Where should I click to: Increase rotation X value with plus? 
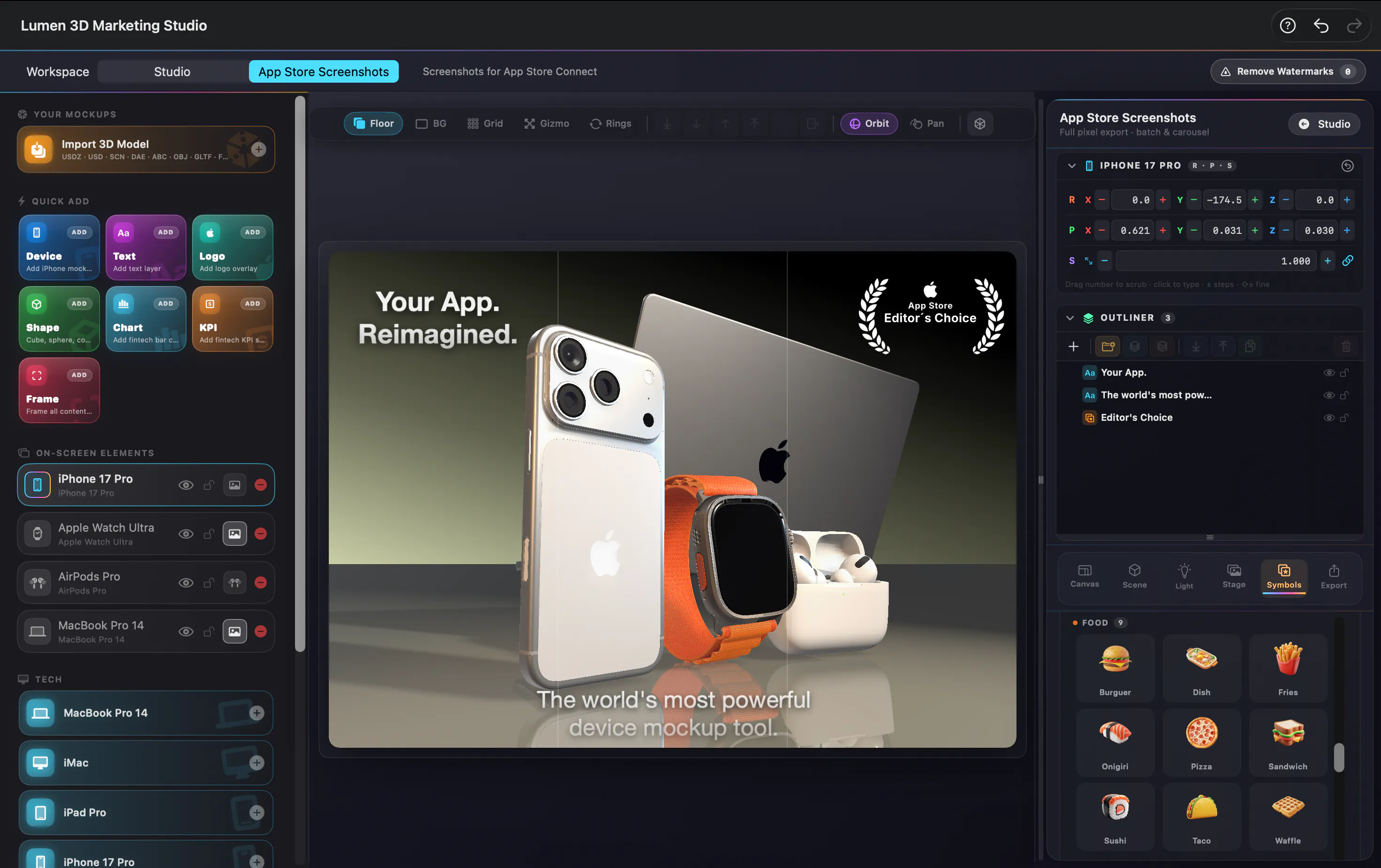point(1163,200)
